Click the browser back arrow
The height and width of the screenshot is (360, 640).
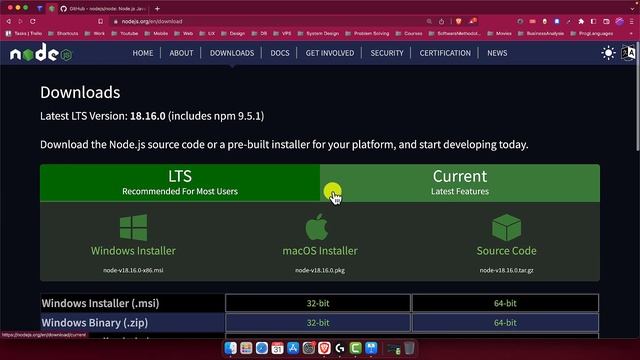9,21
